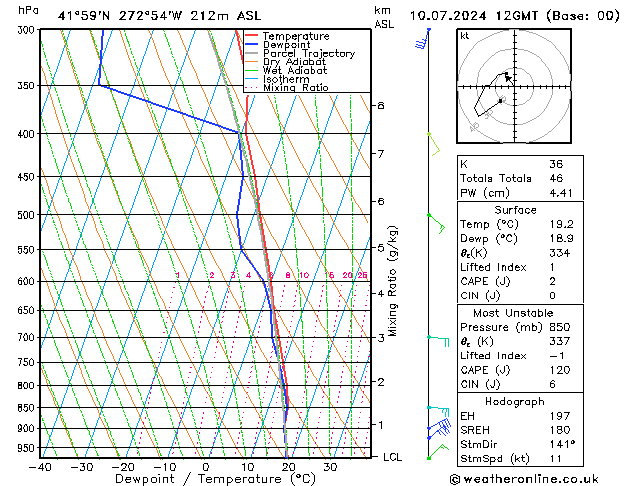Click the Mixing Ratio legend entry
The height and width of the screenshot is (486, 629).
tap(296, 87)
